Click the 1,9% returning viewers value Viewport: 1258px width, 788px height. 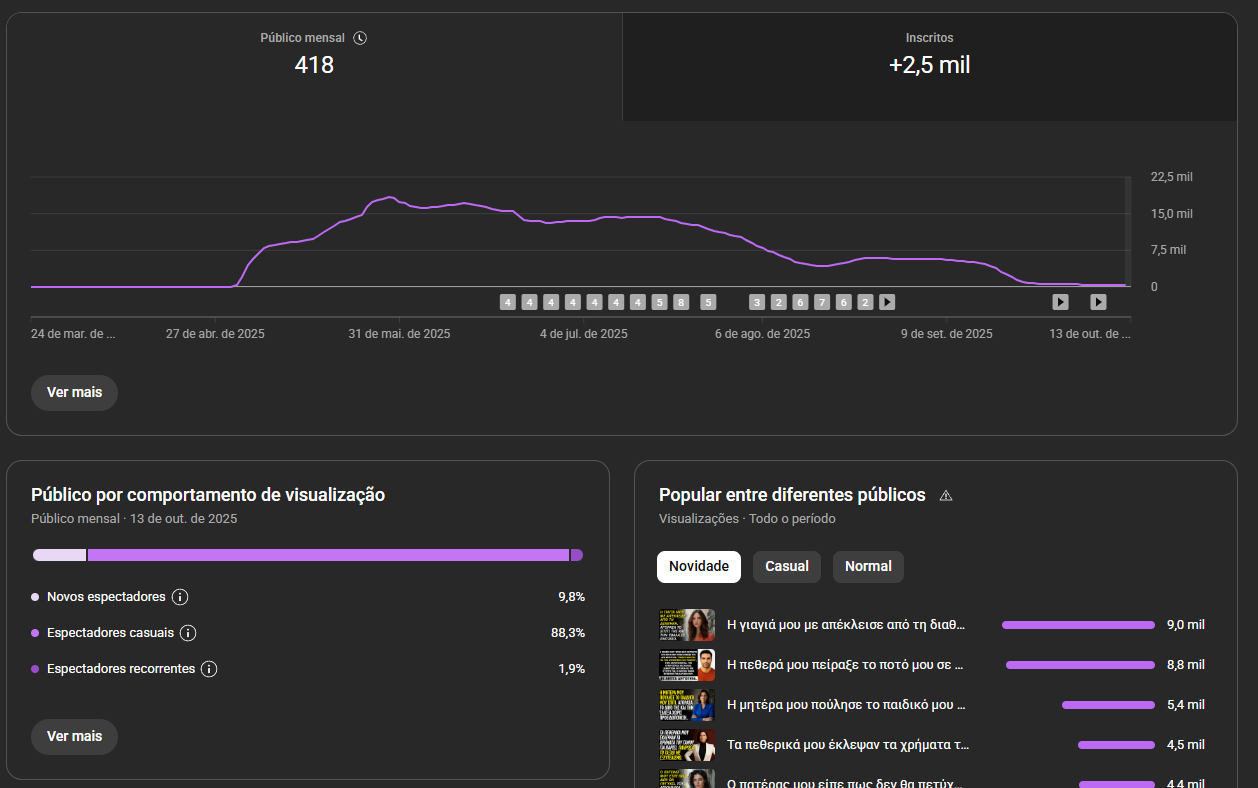pyautogui.click(x=571, y=669)
